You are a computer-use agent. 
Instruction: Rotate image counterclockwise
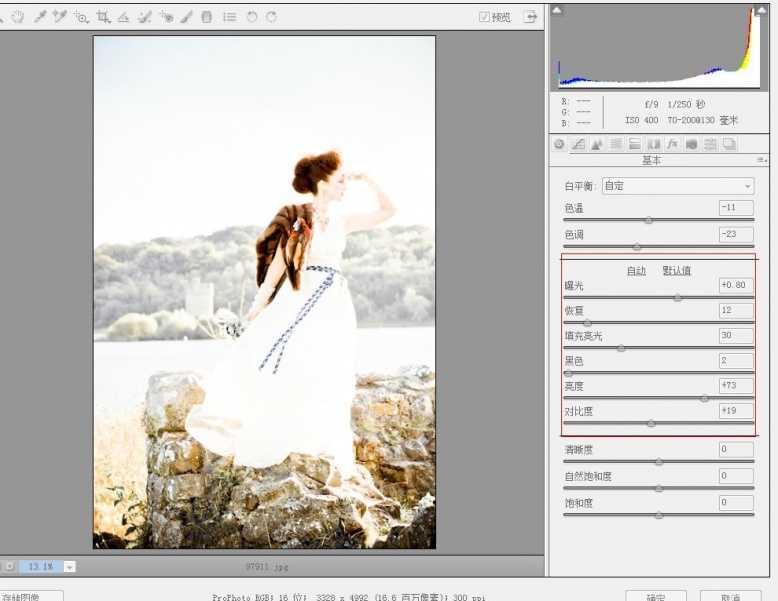[x=252, y=17]
